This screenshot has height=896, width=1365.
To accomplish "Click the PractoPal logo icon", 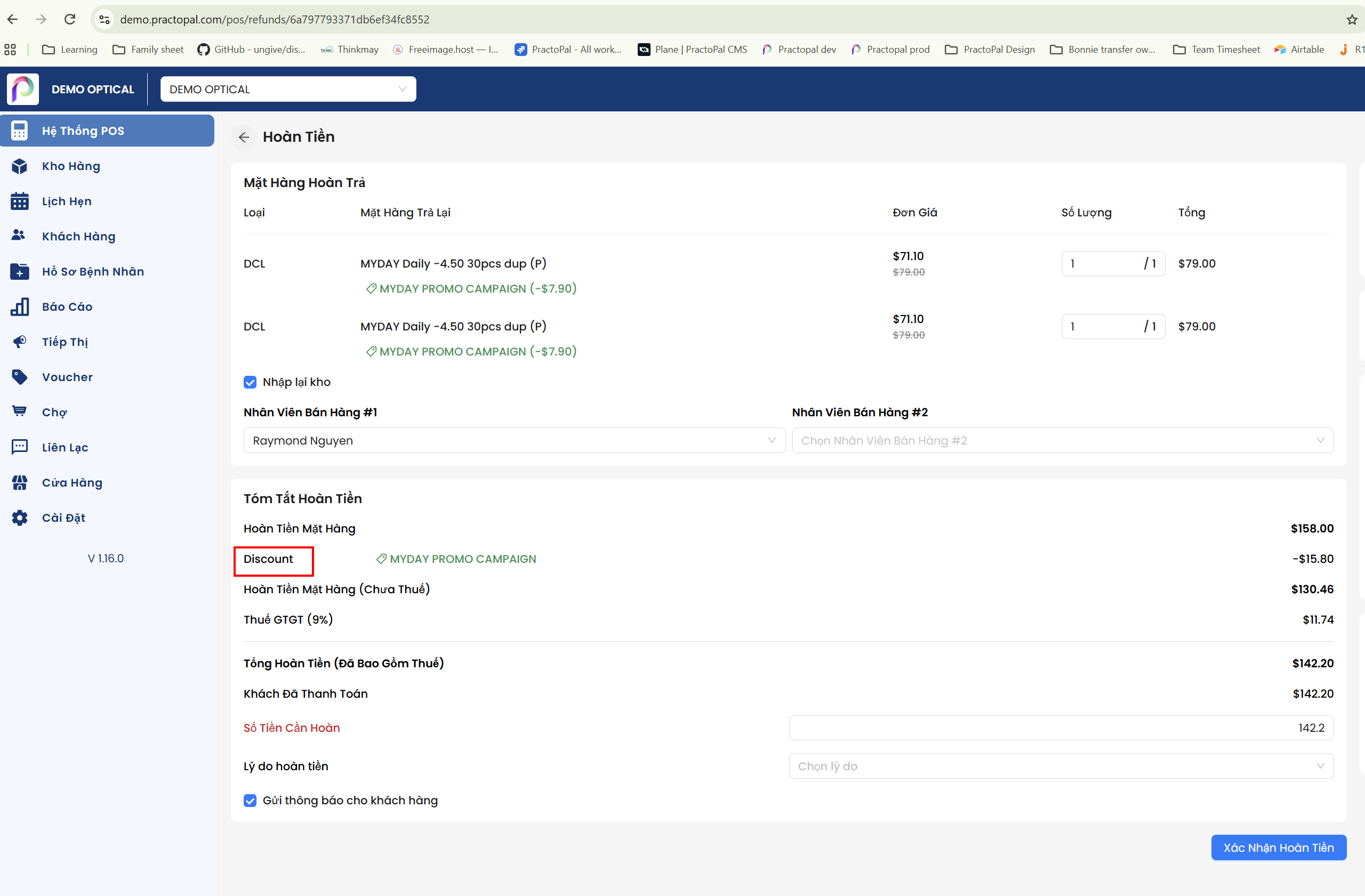I will 23,89.
